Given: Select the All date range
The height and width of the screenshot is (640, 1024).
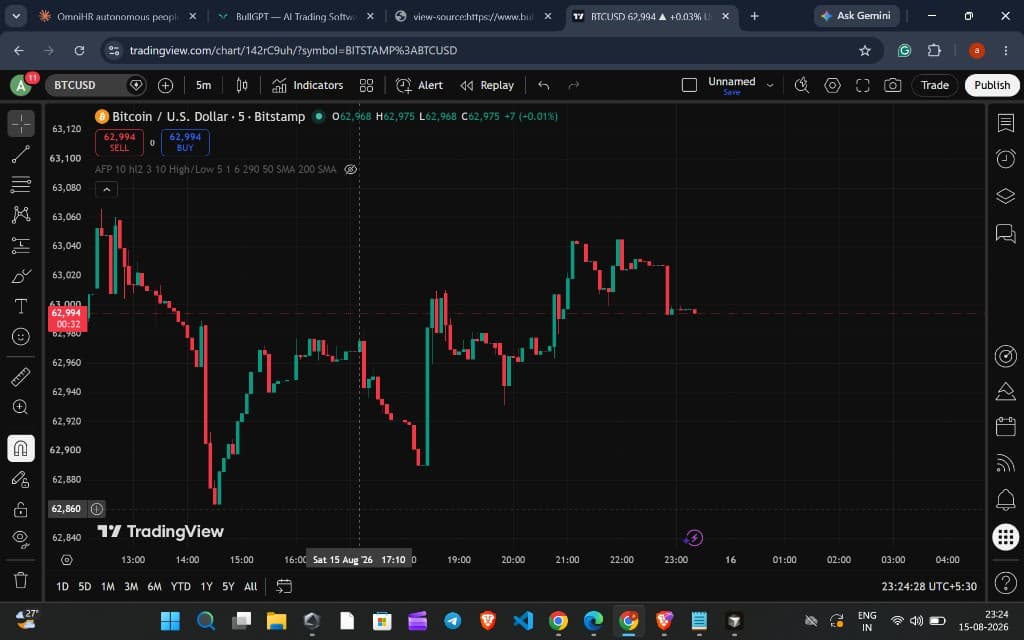Looking at the screenshot, I should pyautogui.click(x=251, y=586).
